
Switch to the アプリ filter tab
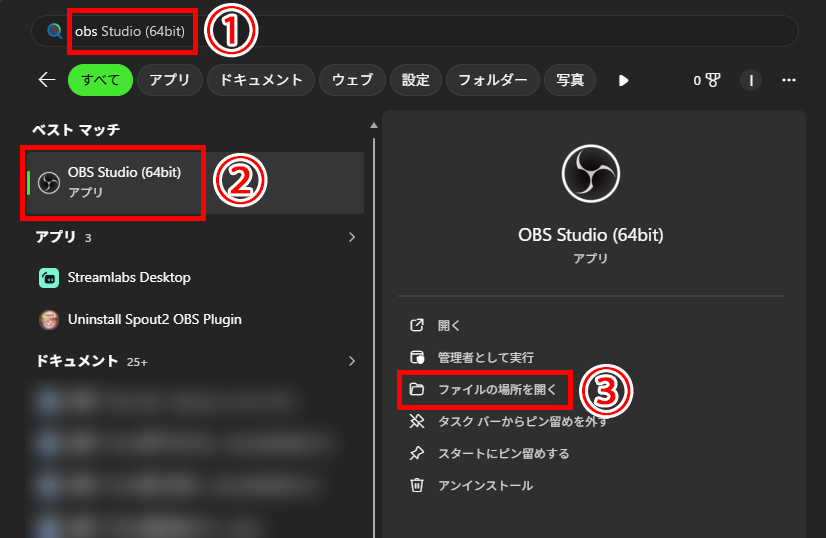click(170, 80)
